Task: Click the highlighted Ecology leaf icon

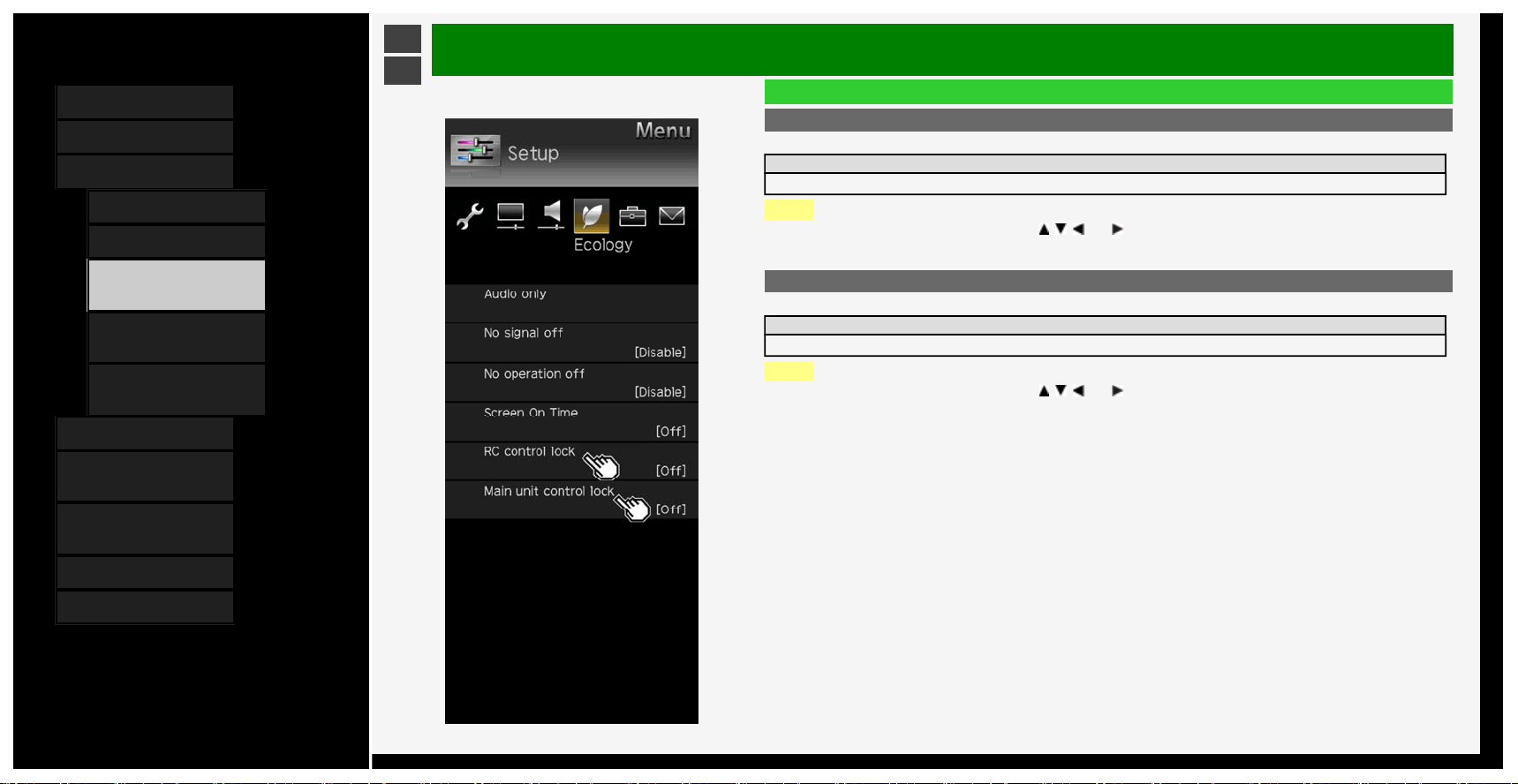Action: [592, 215]
